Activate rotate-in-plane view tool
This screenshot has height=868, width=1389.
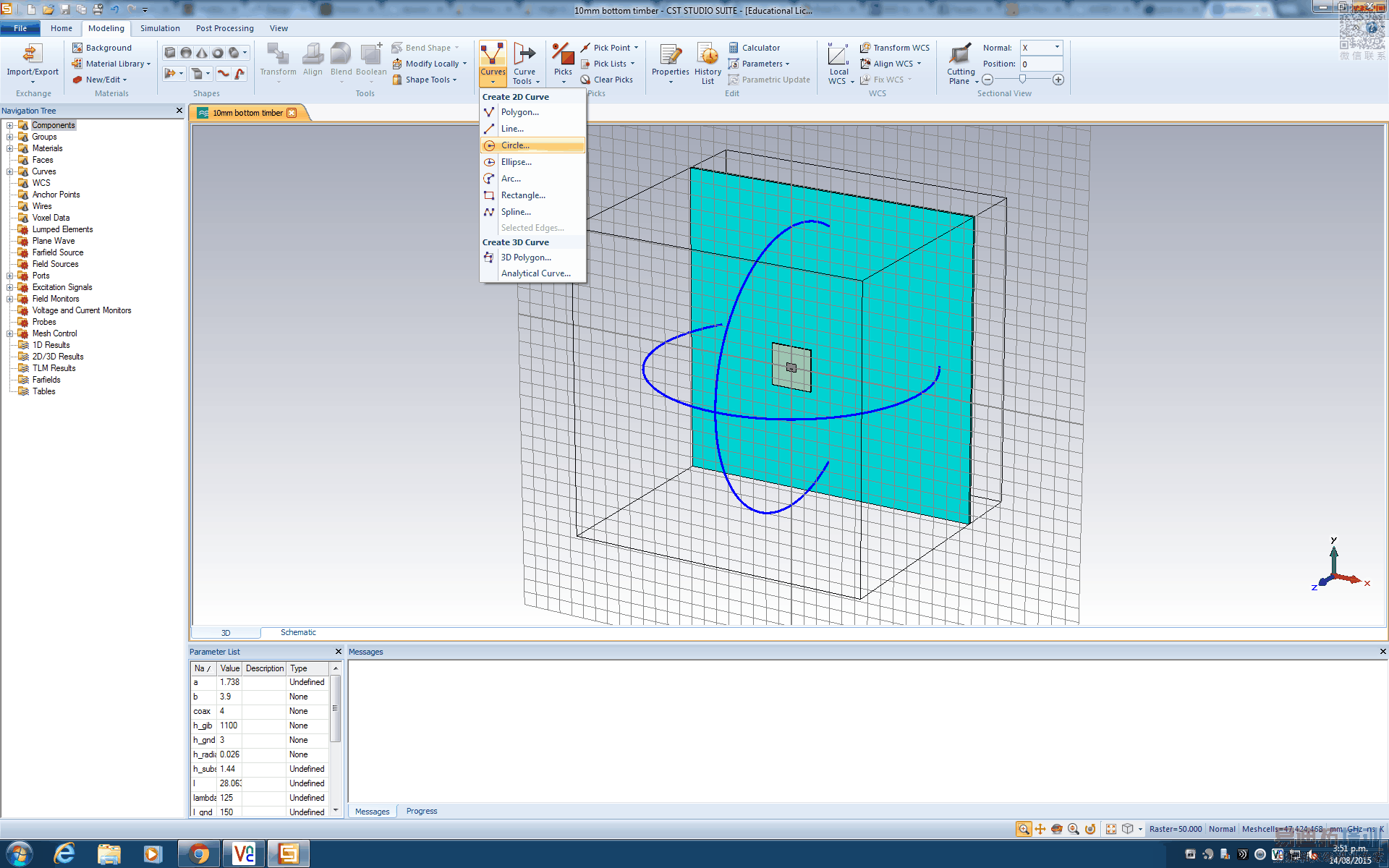tap(1090, 829)
